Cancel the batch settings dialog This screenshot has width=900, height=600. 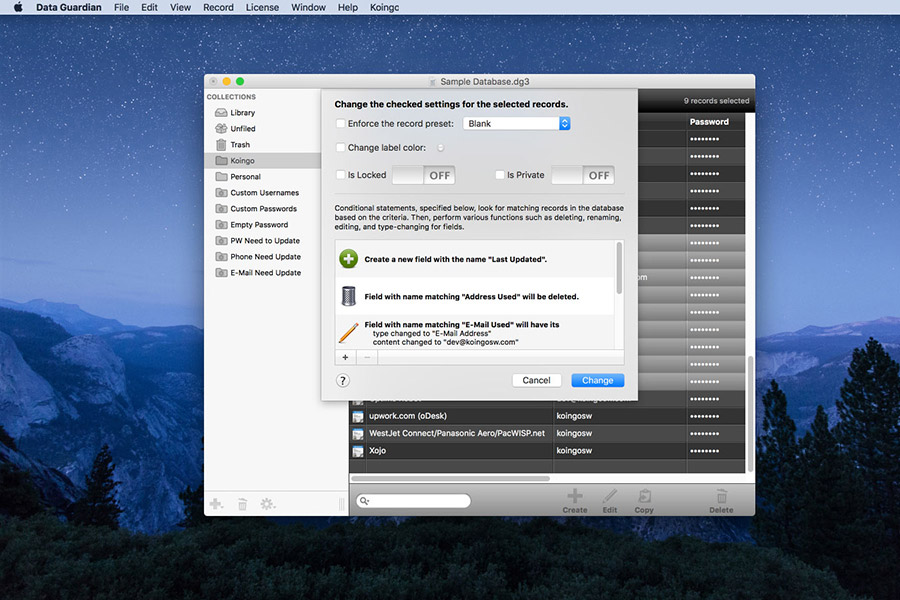point(536,380)
